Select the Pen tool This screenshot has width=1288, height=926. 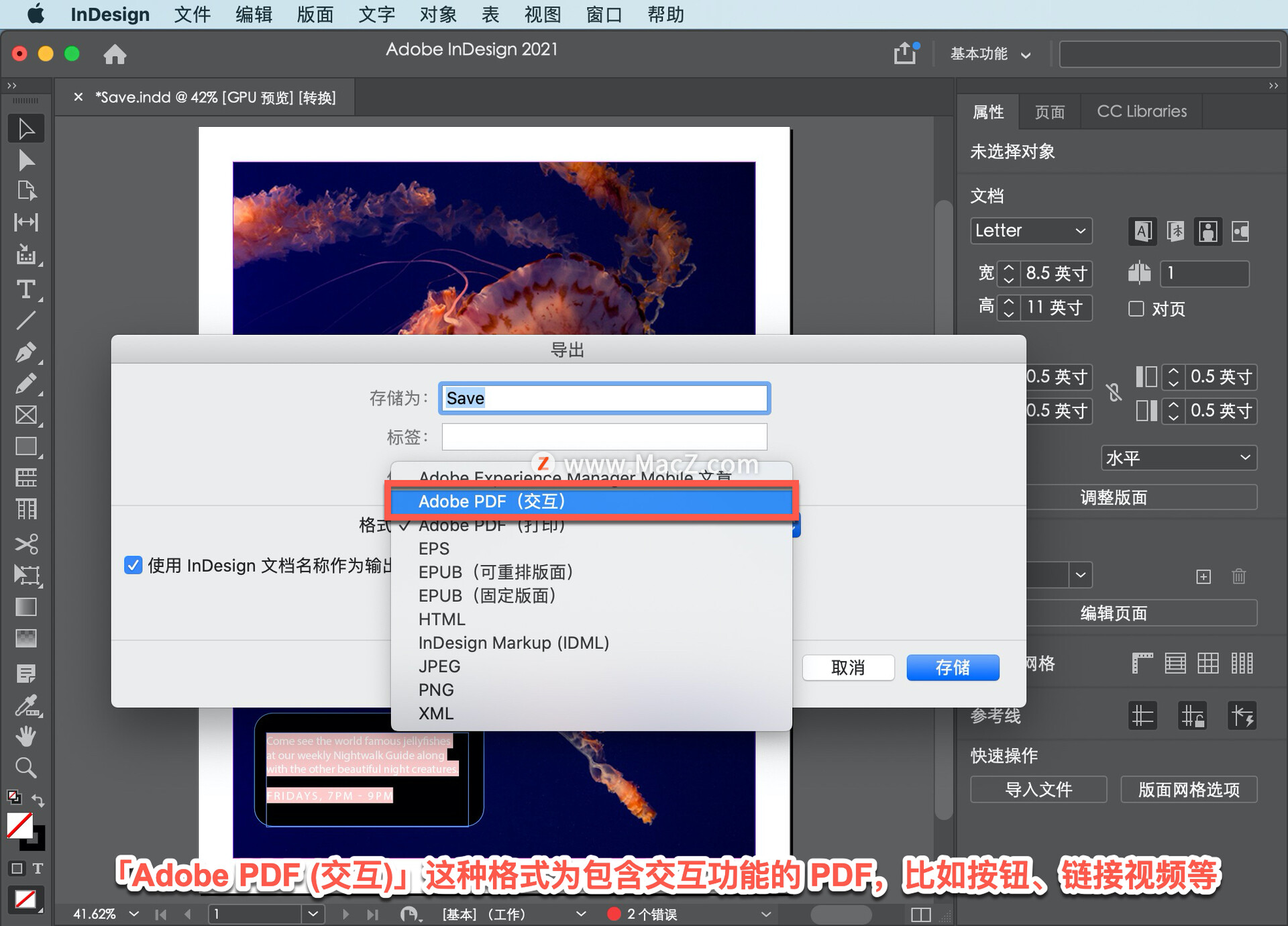pyautogui.click(x=26, y=352)
